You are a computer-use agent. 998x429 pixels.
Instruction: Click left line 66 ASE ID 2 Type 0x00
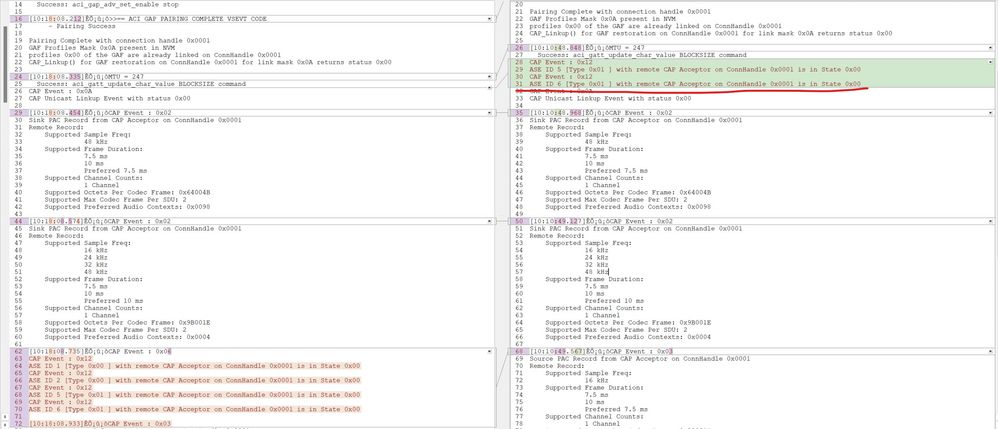(x=194, y=381)
